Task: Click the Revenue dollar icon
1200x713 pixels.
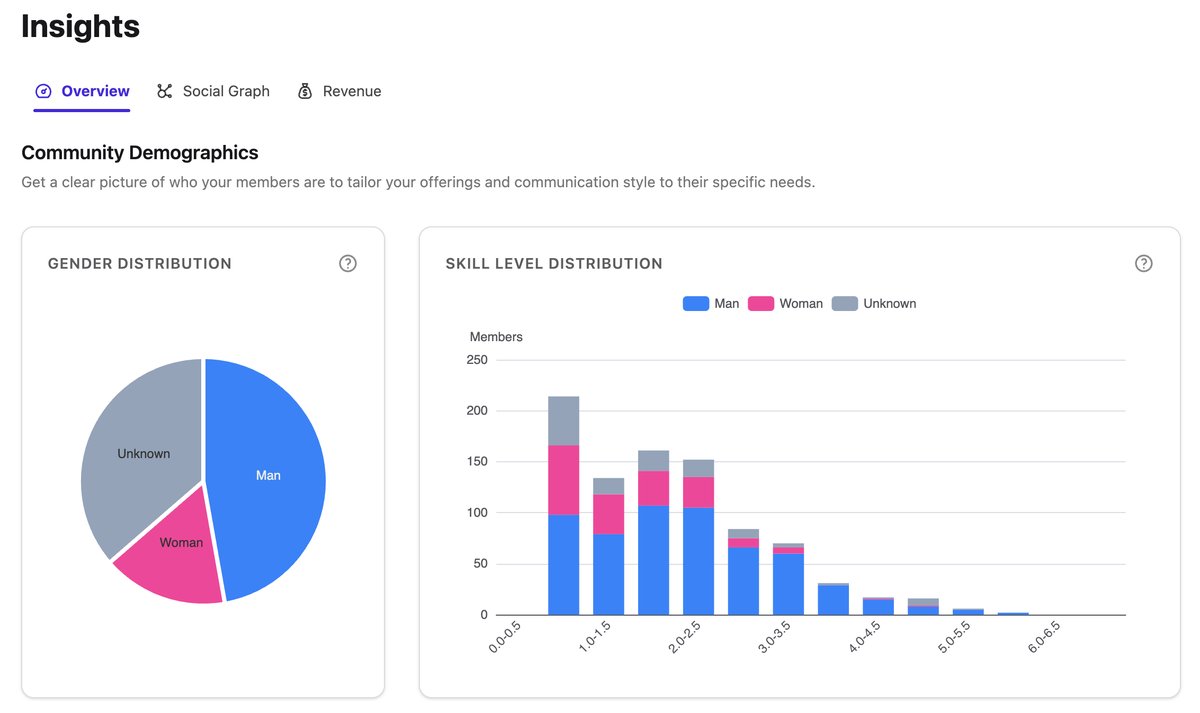Action: (304, 91)
